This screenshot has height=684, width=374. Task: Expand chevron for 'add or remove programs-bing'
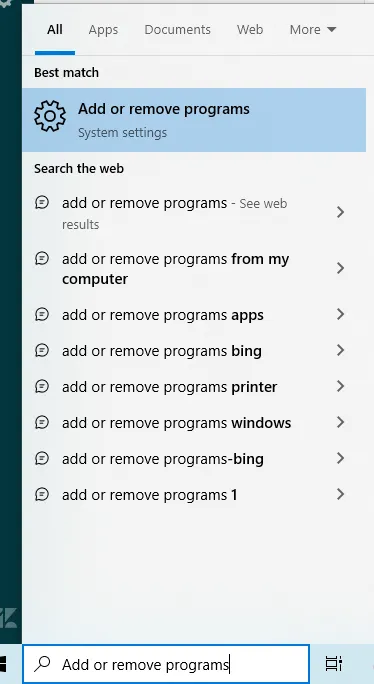coord(340,458)
